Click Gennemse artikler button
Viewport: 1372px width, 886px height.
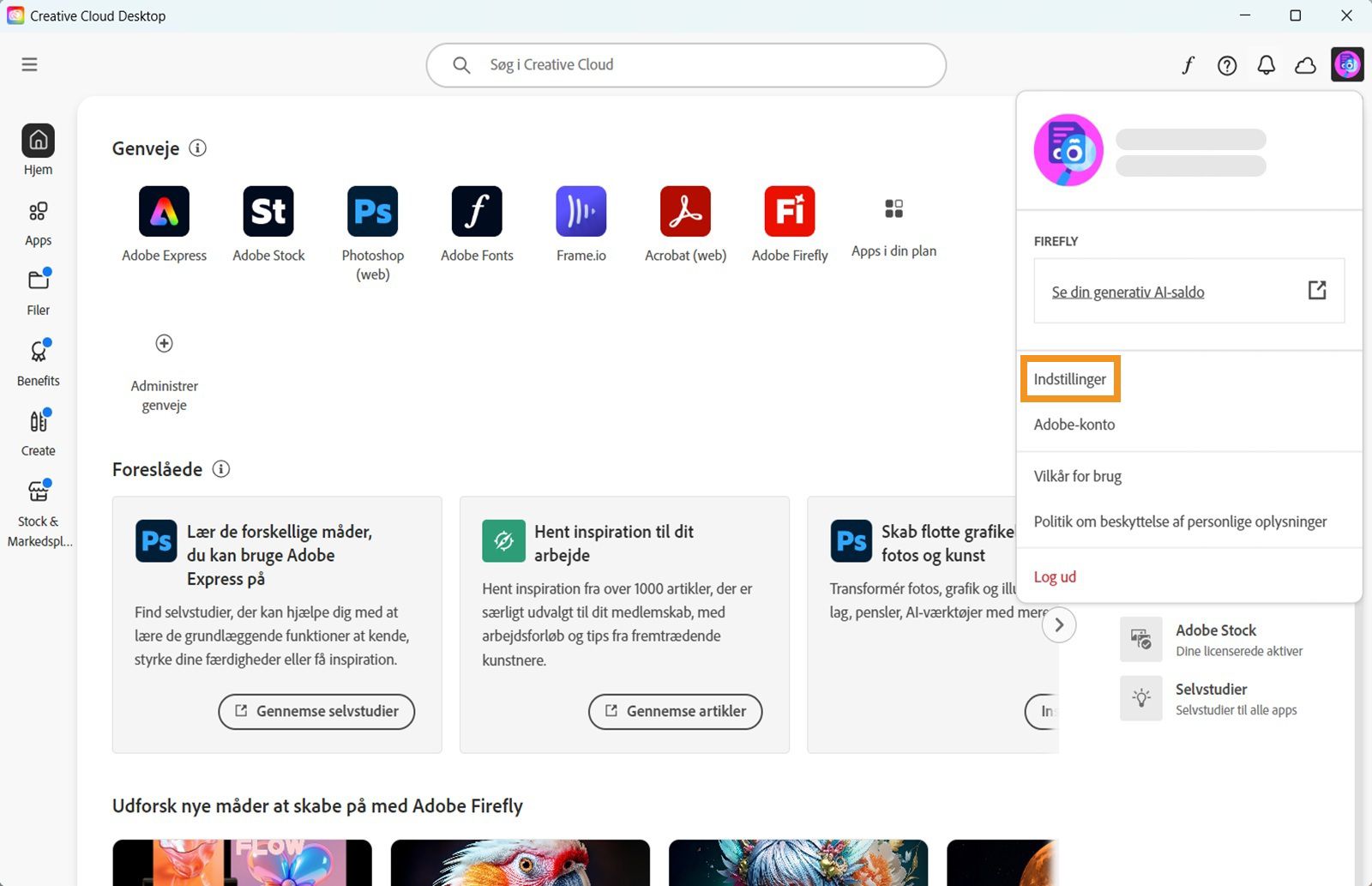[x=675, y=712]
